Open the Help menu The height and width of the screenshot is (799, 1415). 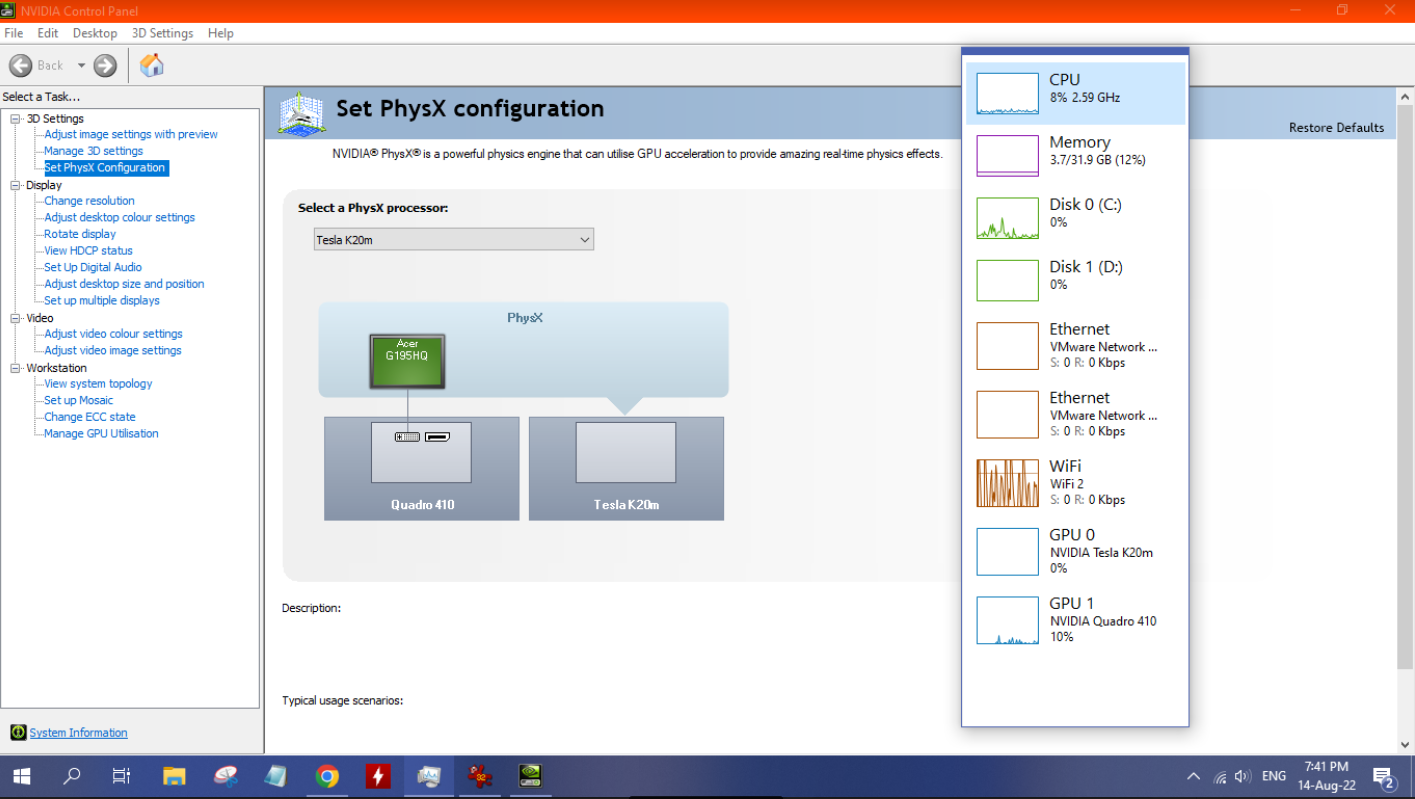click(221, 33)
